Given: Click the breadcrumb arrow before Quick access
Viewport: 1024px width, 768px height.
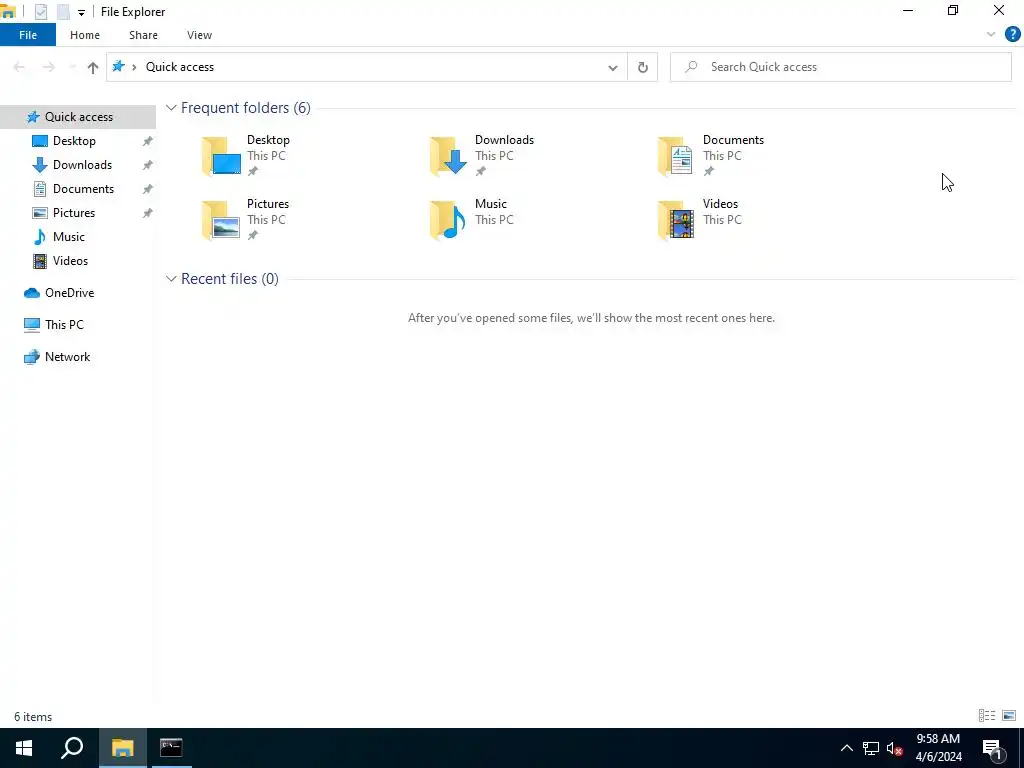Looking at the screenshot, I should (134, 67).
